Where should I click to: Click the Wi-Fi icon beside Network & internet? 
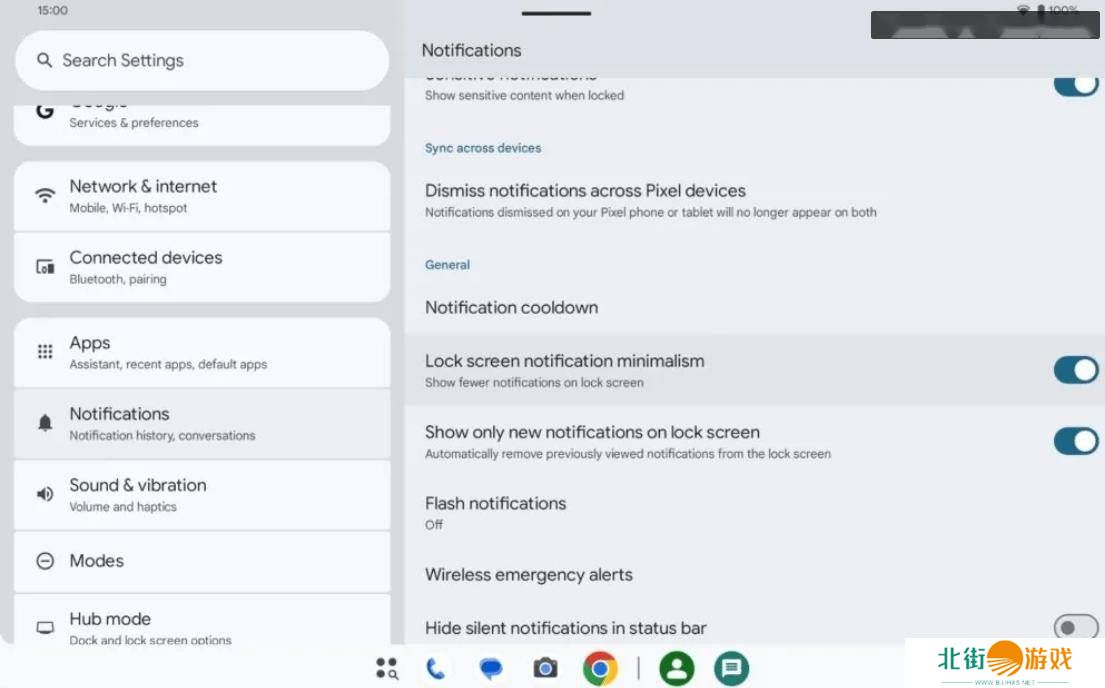(x=45, y=196)
